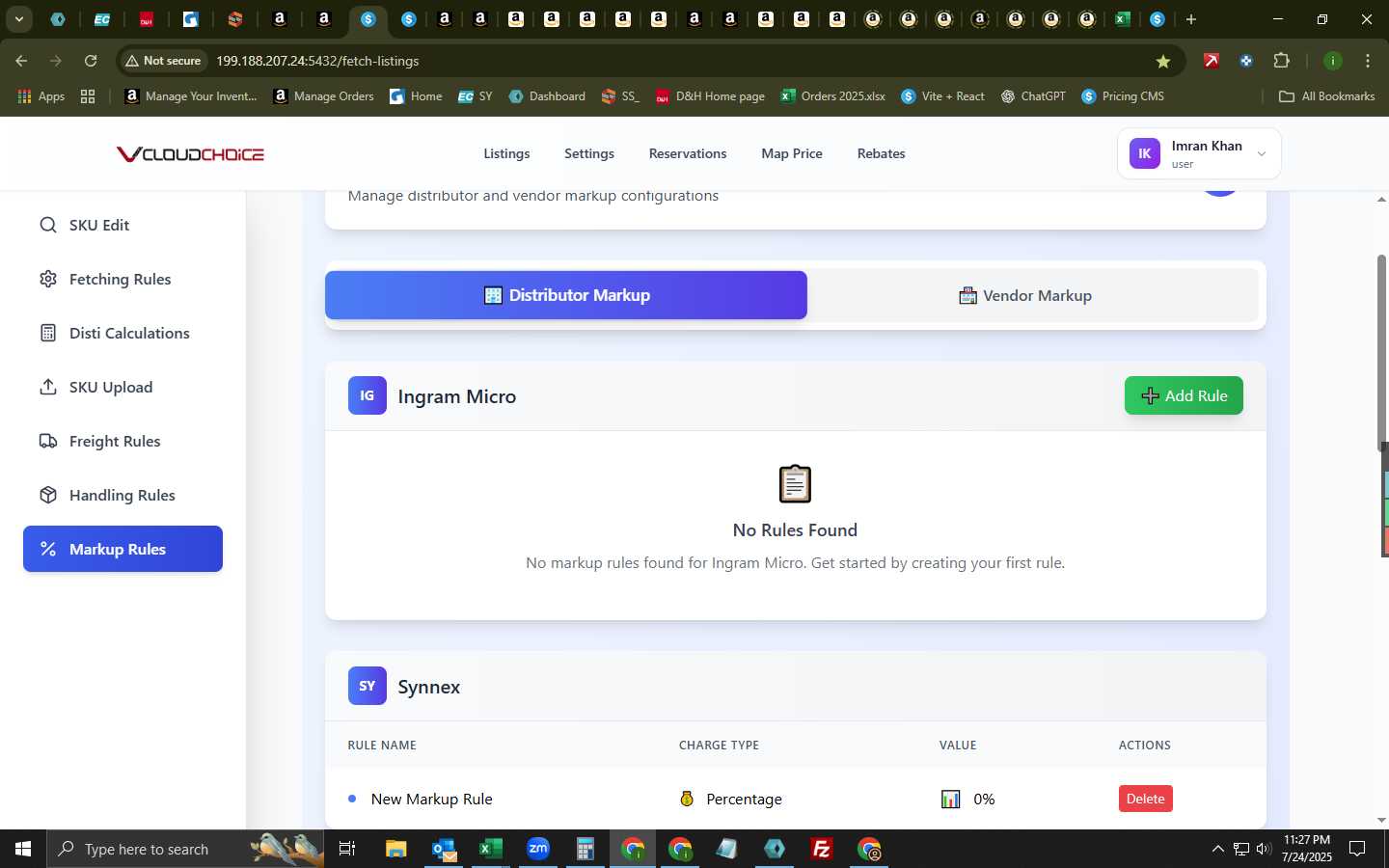The height and width of the screenshot is (868, 1389).
Task: Open Chrome menu three dots
Action: coord(1368,61)
